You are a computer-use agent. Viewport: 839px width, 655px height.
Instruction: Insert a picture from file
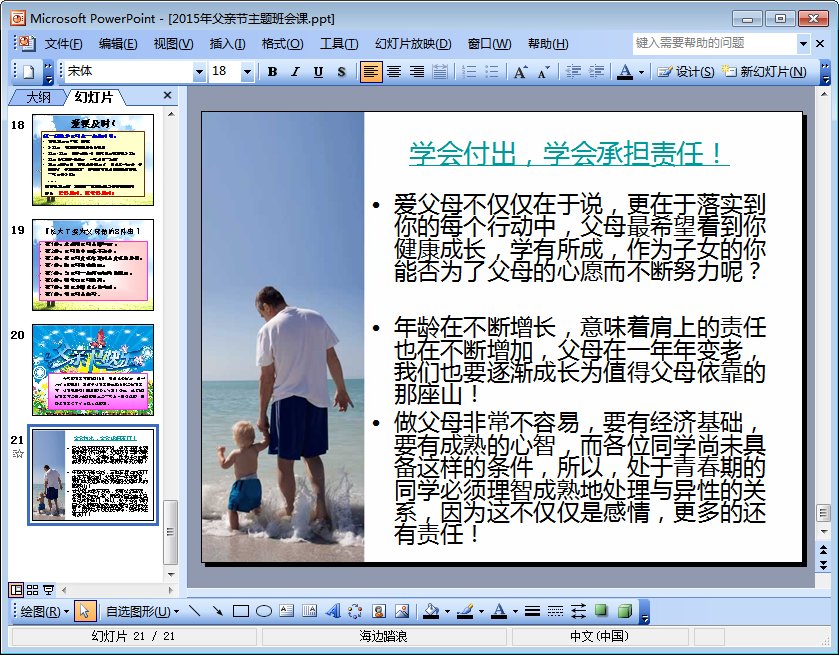[402, 611]
